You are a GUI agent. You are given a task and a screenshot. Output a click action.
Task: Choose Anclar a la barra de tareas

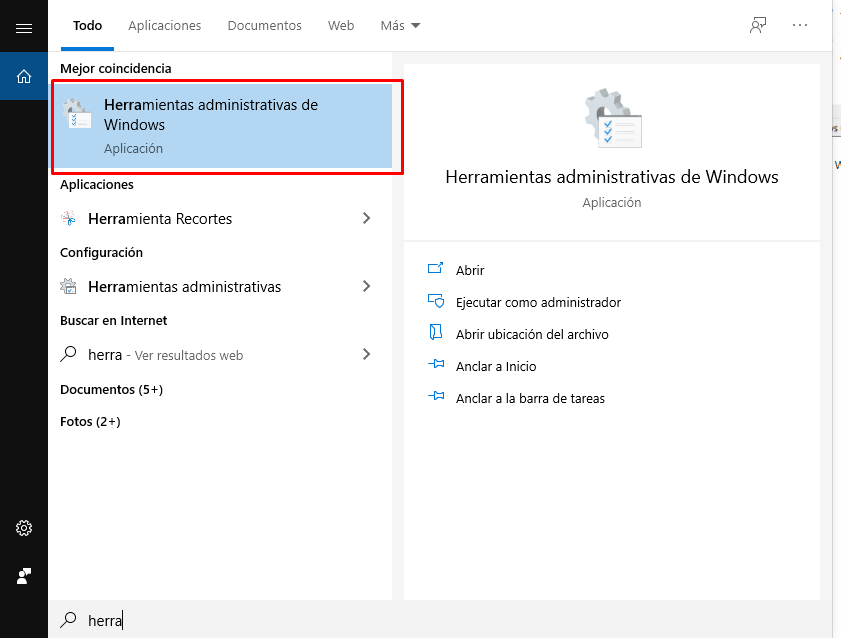tap(530, 399)
